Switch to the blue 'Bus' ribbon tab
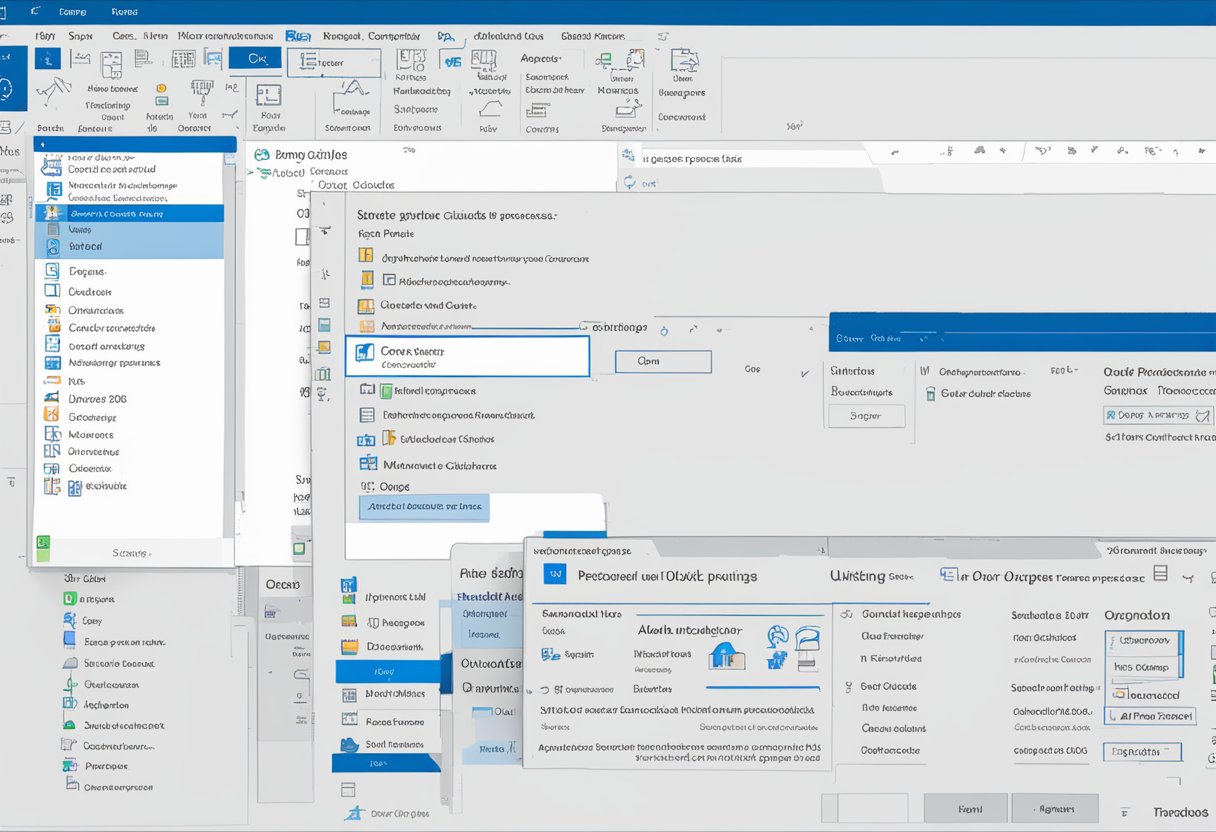Viewport: 1216px width, 832px height. (x=297, y=35)
